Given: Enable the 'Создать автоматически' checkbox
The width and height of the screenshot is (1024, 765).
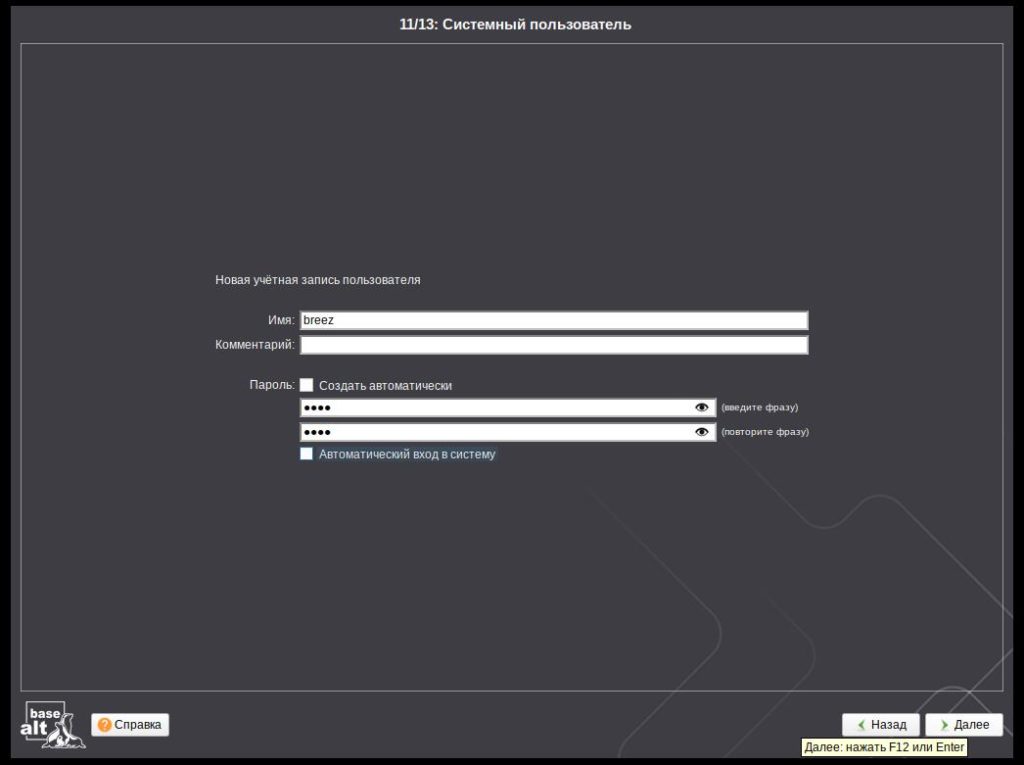Looking at the screenshot, I should [307, 385].
